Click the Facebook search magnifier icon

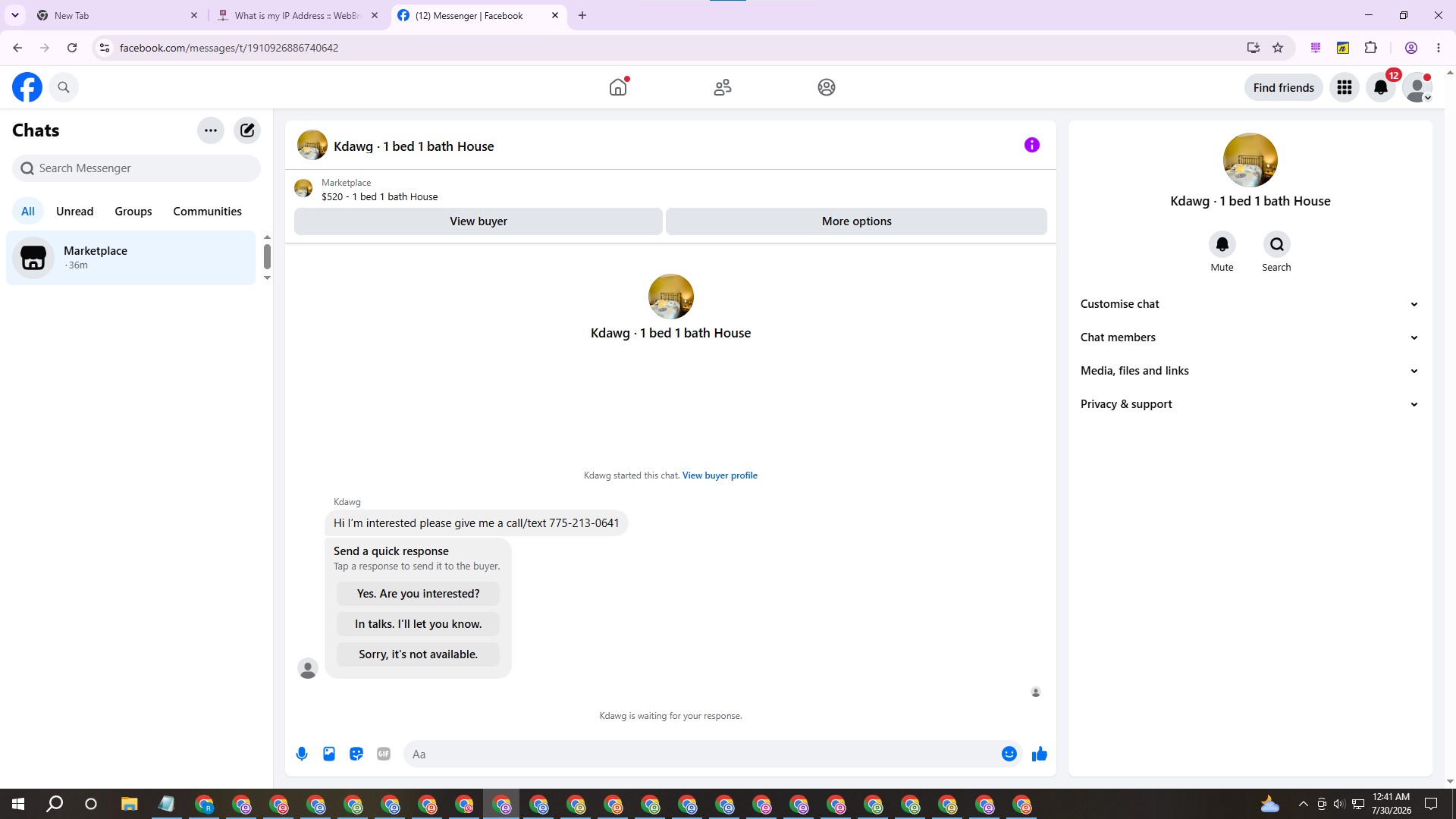point(64,87)
